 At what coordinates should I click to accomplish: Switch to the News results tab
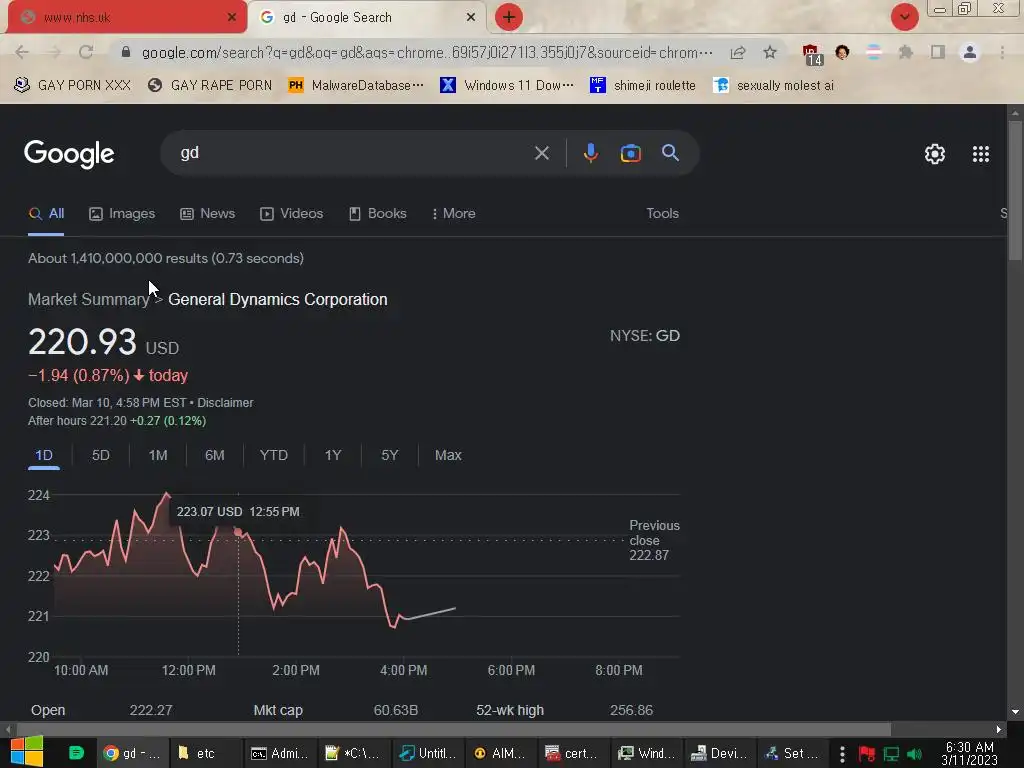click(x=208, y=214)
